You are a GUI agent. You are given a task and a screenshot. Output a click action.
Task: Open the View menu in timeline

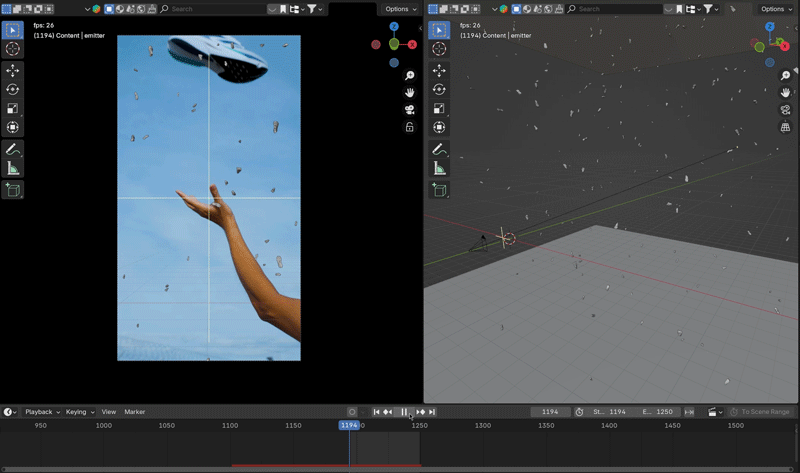pos(109,412)
